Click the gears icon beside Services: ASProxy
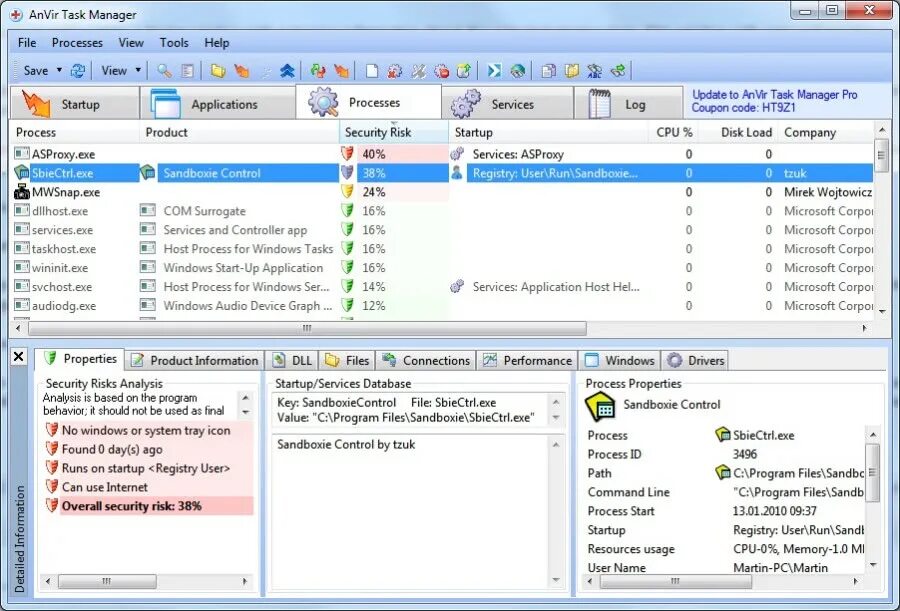 [457, 154]
